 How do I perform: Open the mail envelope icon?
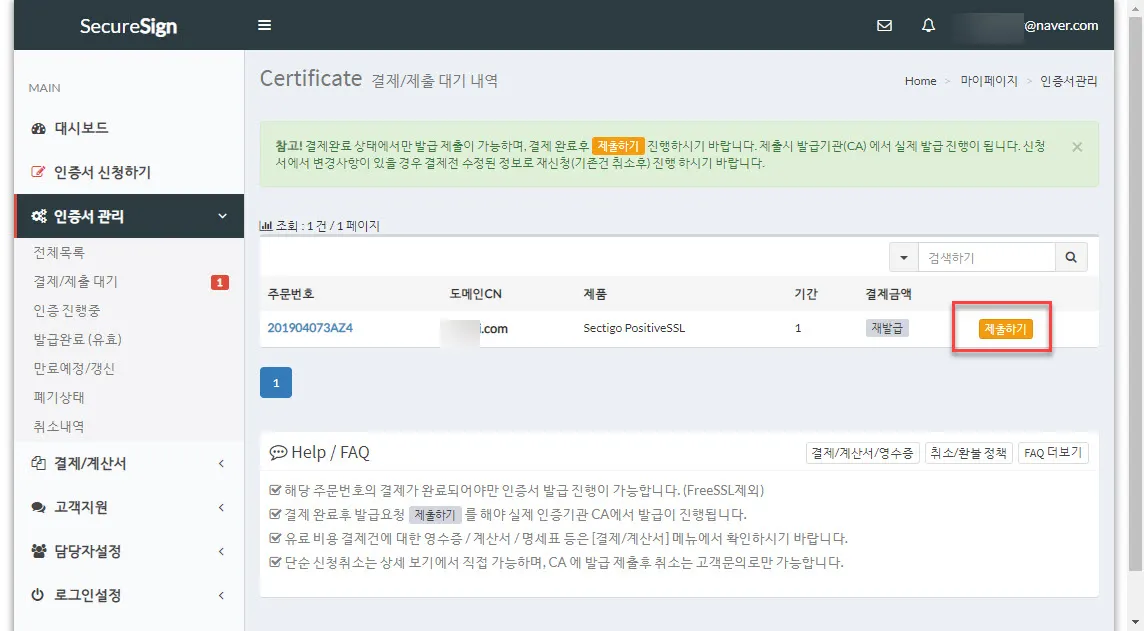(x=884, y=26)
